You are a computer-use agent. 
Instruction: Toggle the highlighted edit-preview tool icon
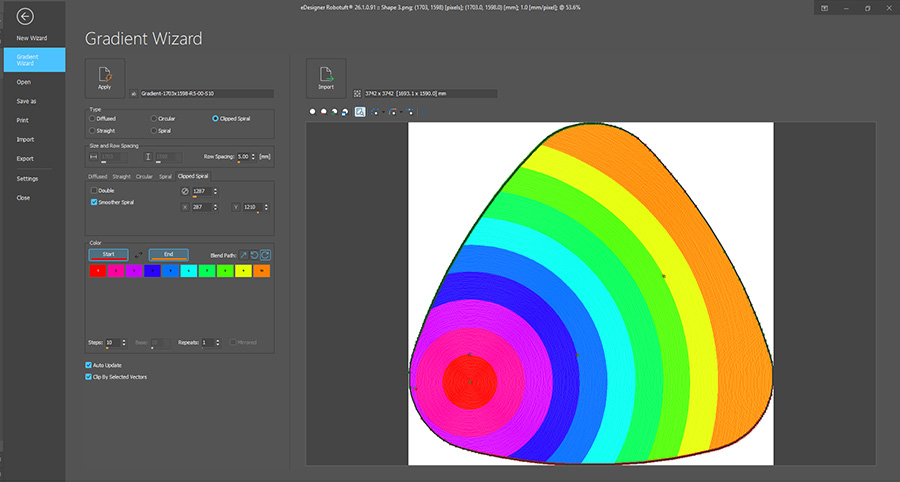point(360,112)
